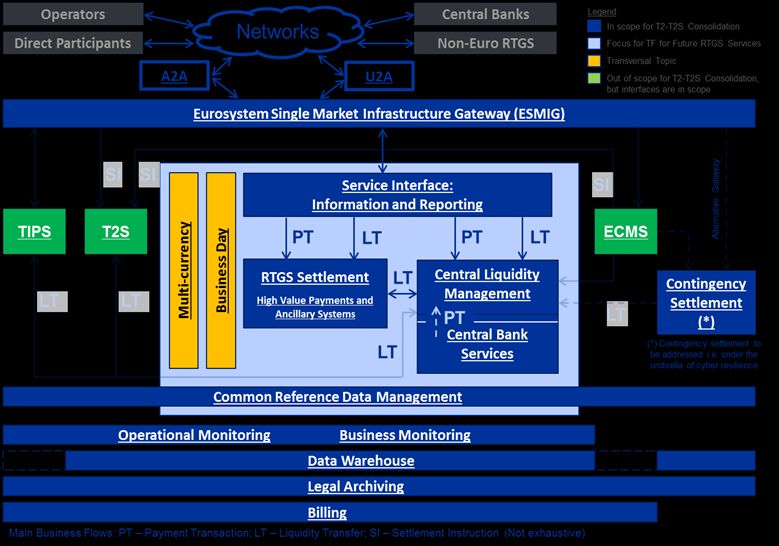Click LT label between RTGS and Central Liquidity

403,278
